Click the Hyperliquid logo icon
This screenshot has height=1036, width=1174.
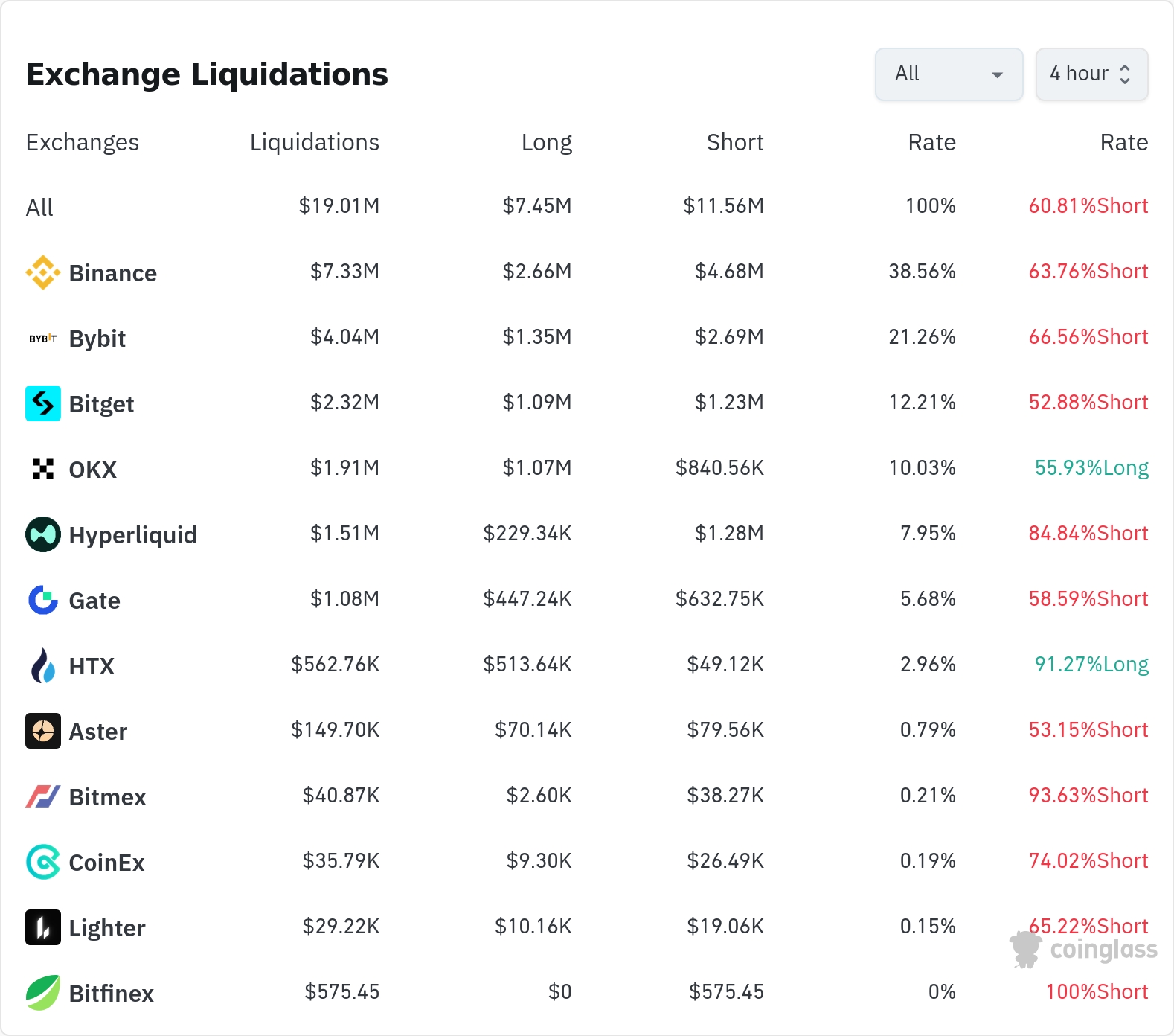tap(43, 534)
